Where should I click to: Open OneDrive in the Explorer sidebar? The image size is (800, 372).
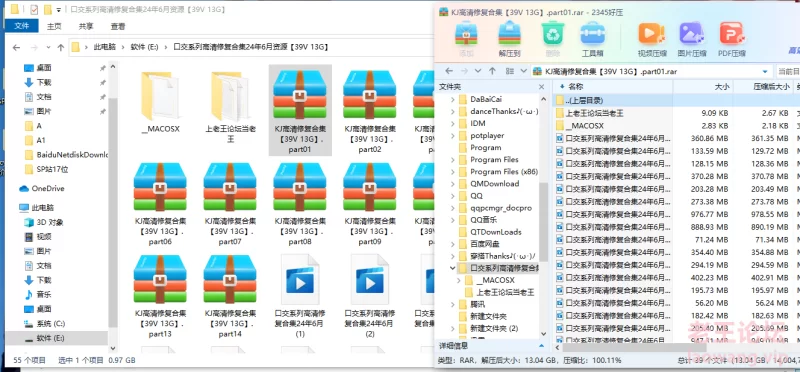(x=43, y=188)
